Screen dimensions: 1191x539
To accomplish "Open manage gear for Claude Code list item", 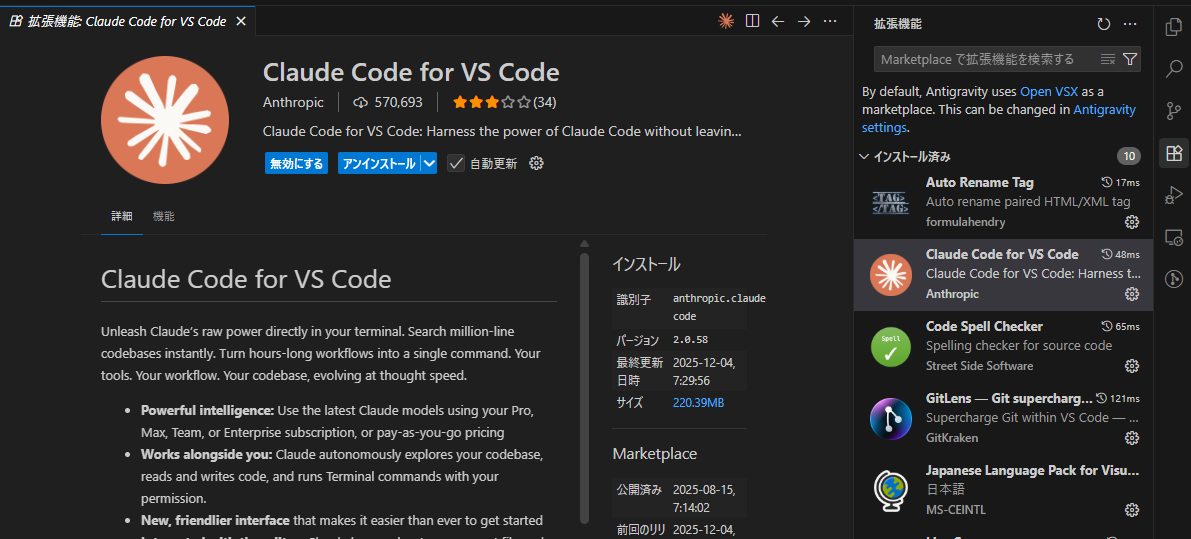I will 1132,294.
